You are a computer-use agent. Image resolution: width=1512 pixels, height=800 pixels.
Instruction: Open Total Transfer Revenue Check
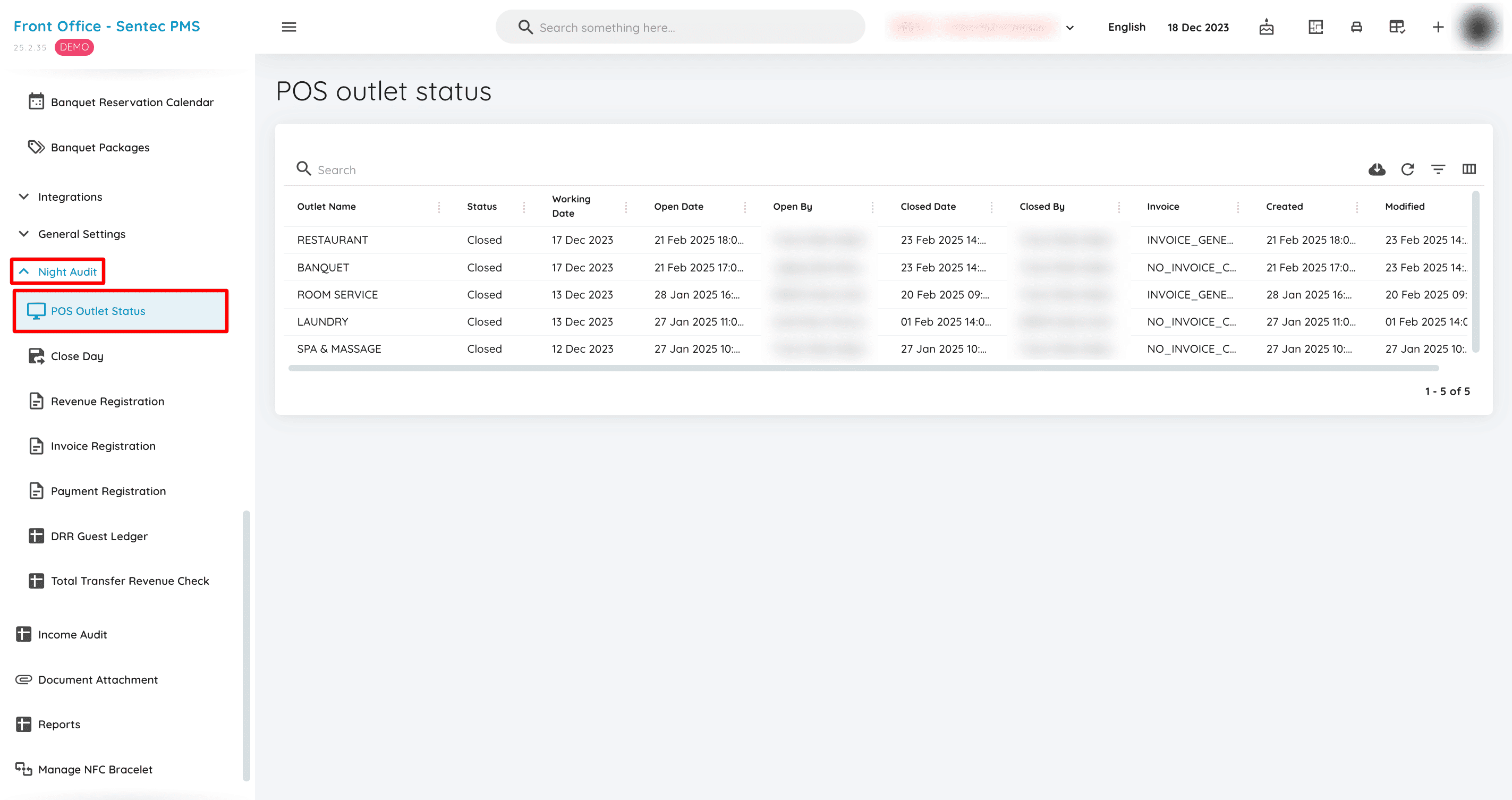pyautogui.click(x=119, y=581)
